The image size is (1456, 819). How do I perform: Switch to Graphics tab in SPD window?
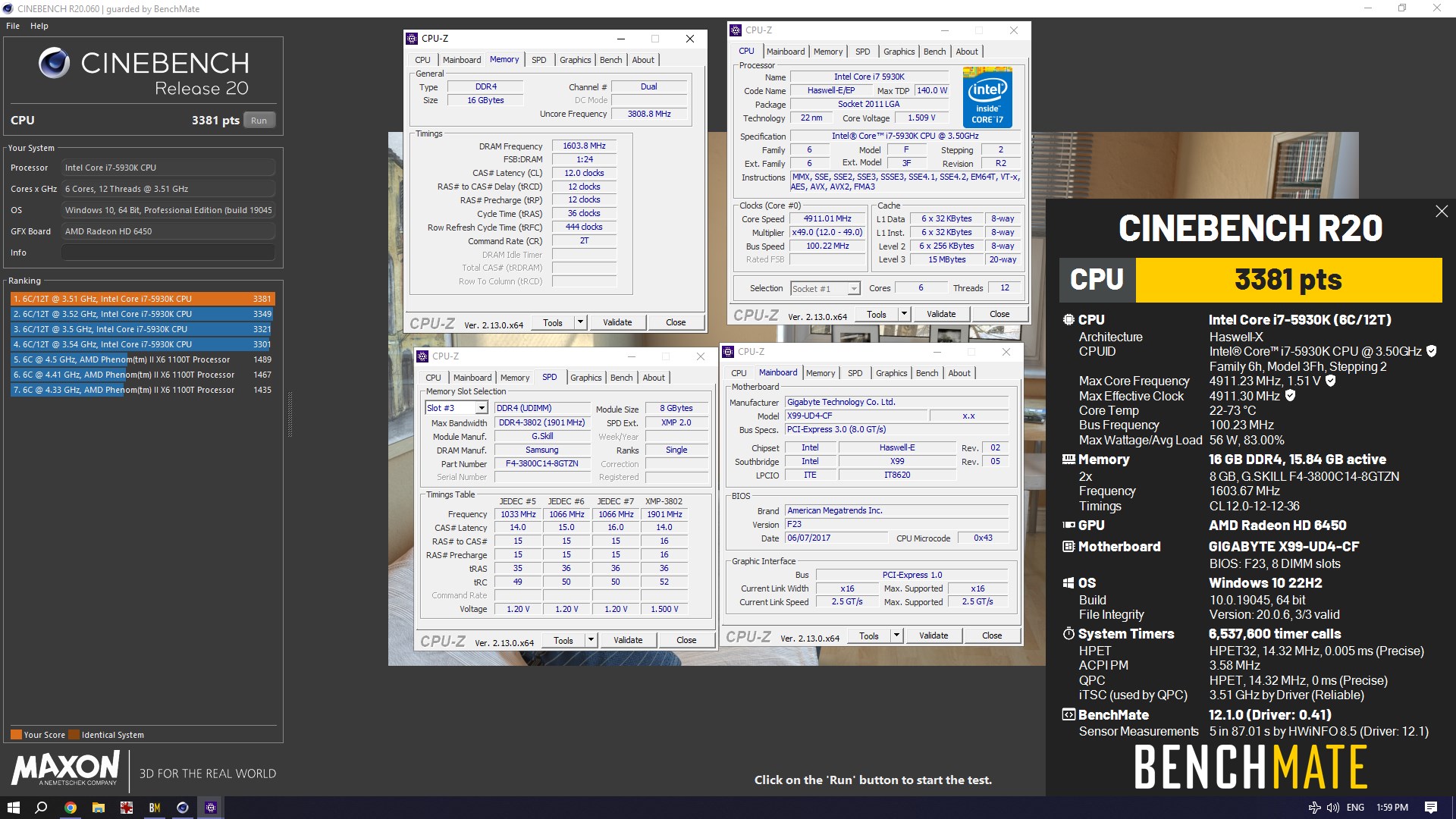point(585,378)
